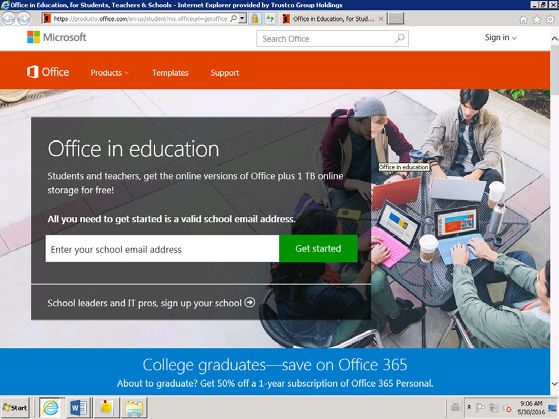Click the scrollbar down arrow on the page
The height and width of the screenshot is (419, 559).
554,383
